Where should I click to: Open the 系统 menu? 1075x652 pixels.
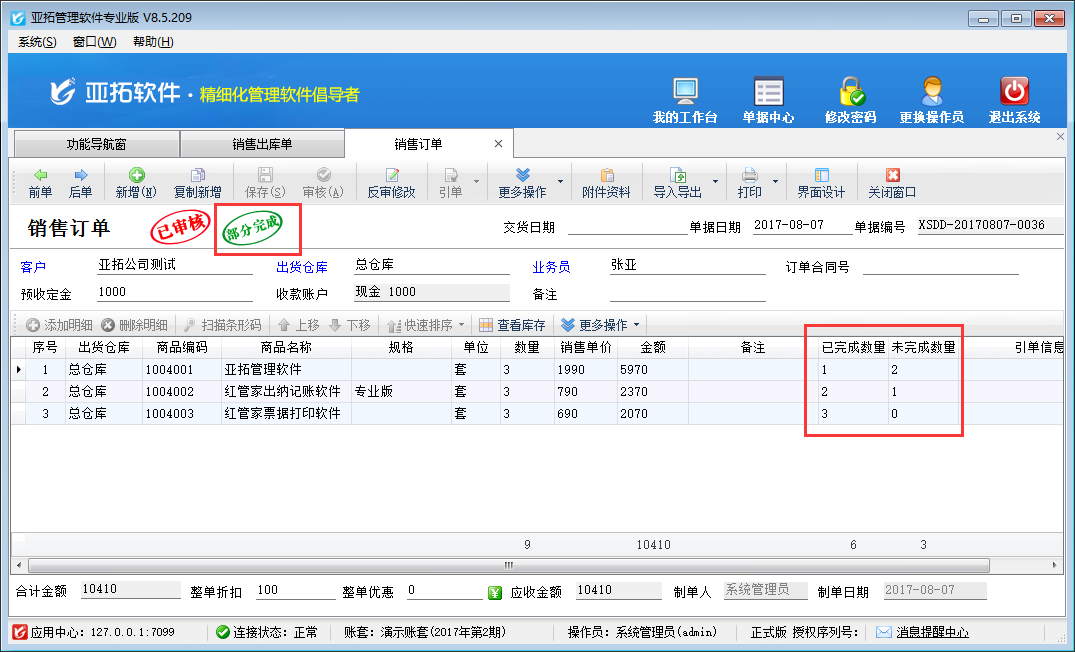(37, 41)
